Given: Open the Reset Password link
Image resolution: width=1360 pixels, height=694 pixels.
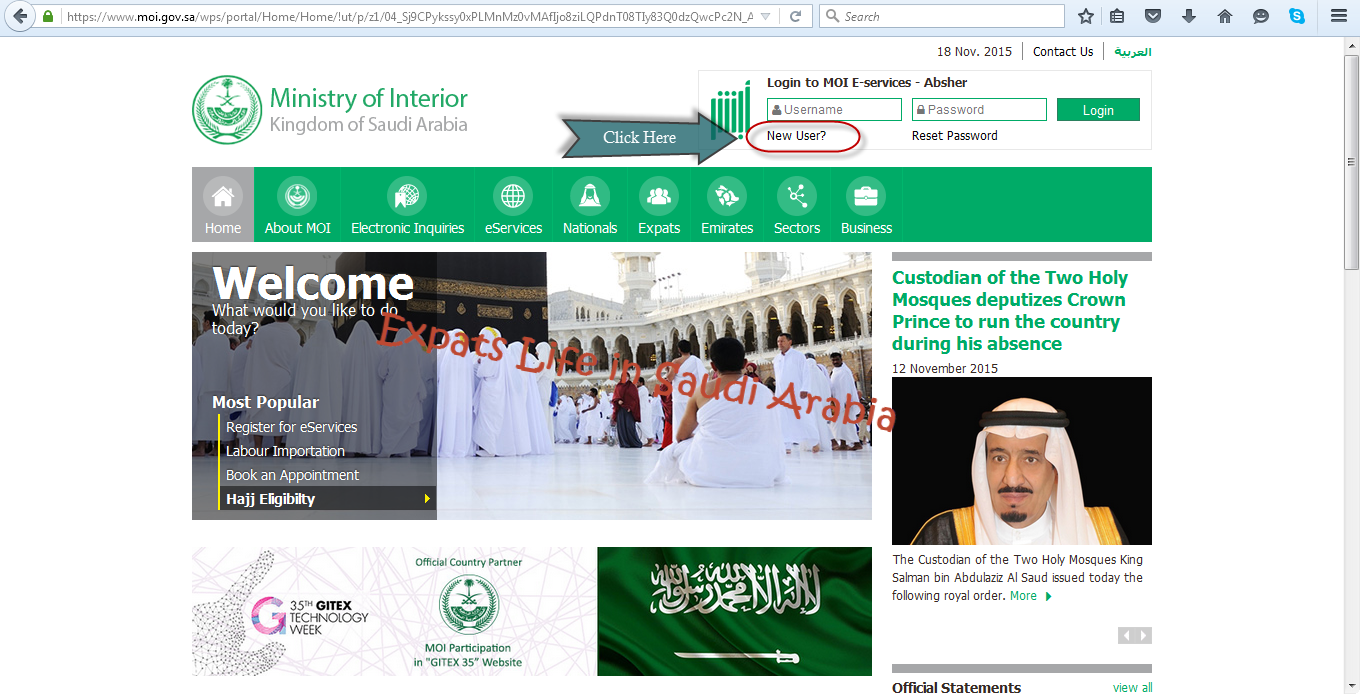Looking at the screenshot, I should [954, 135].
